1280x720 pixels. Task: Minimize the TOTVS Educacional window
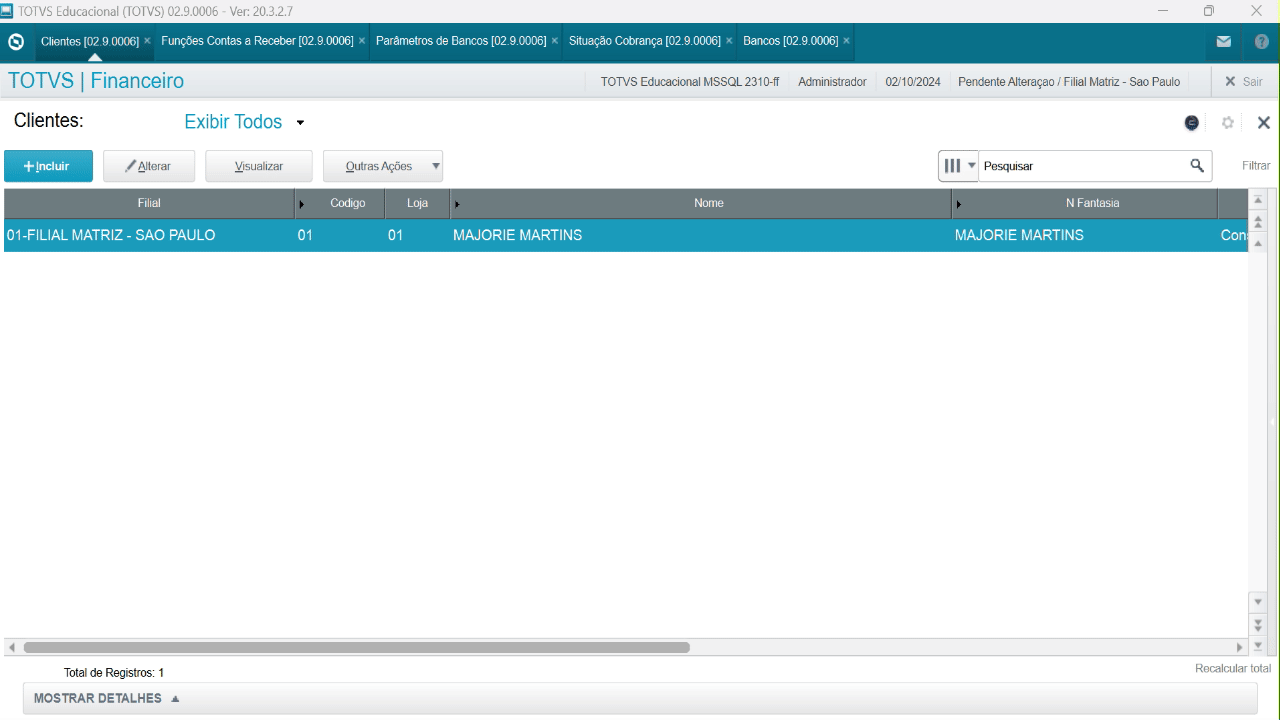click(1163, 11)
